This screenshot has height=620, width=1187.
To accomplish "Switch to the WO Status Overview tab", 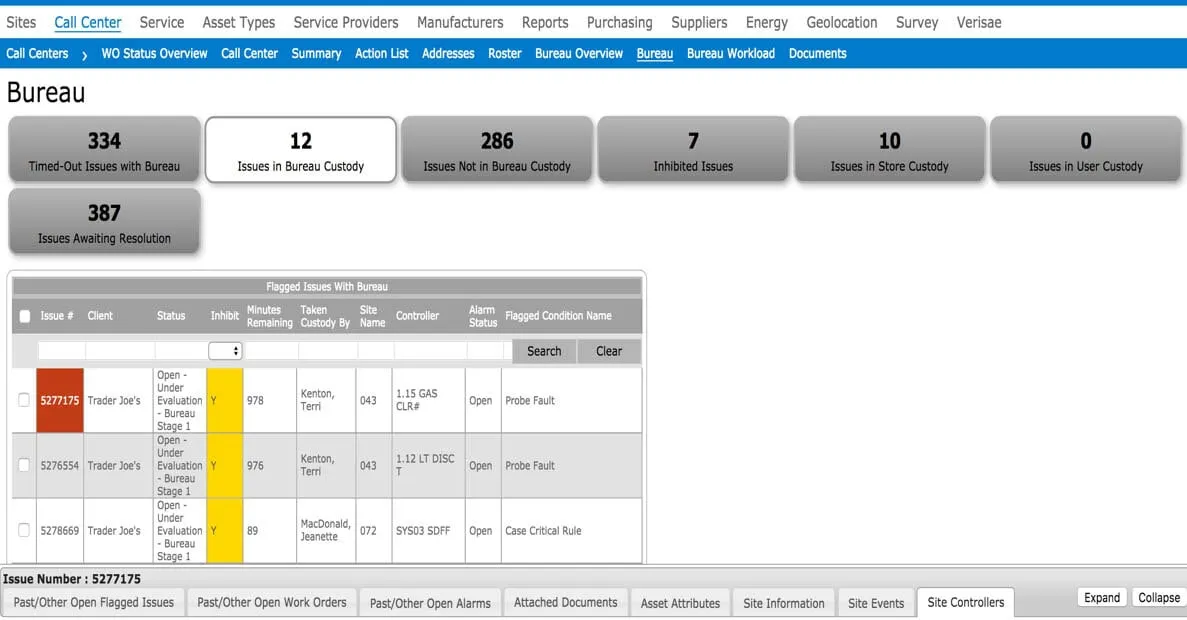I will point(153,53).
